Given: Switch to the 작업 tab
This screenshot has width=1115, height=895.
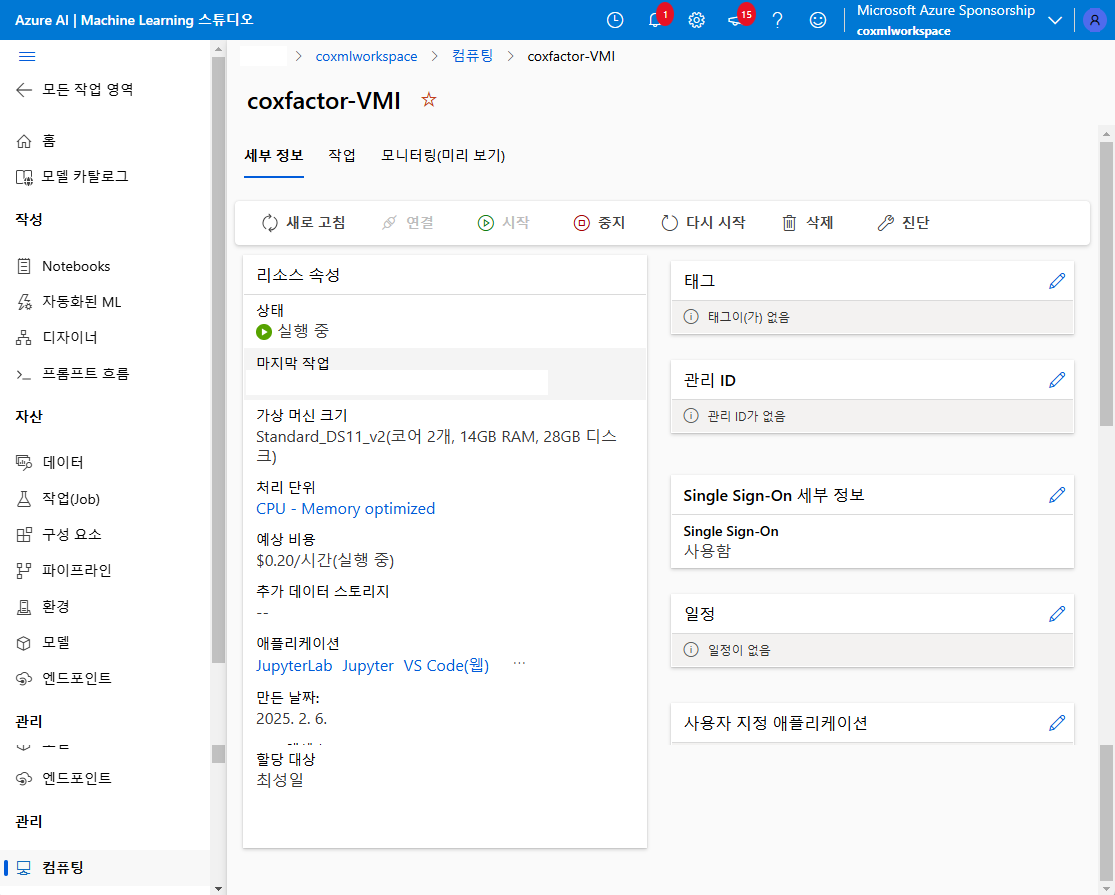Looking at the screenshot, I should pos(342,155).
